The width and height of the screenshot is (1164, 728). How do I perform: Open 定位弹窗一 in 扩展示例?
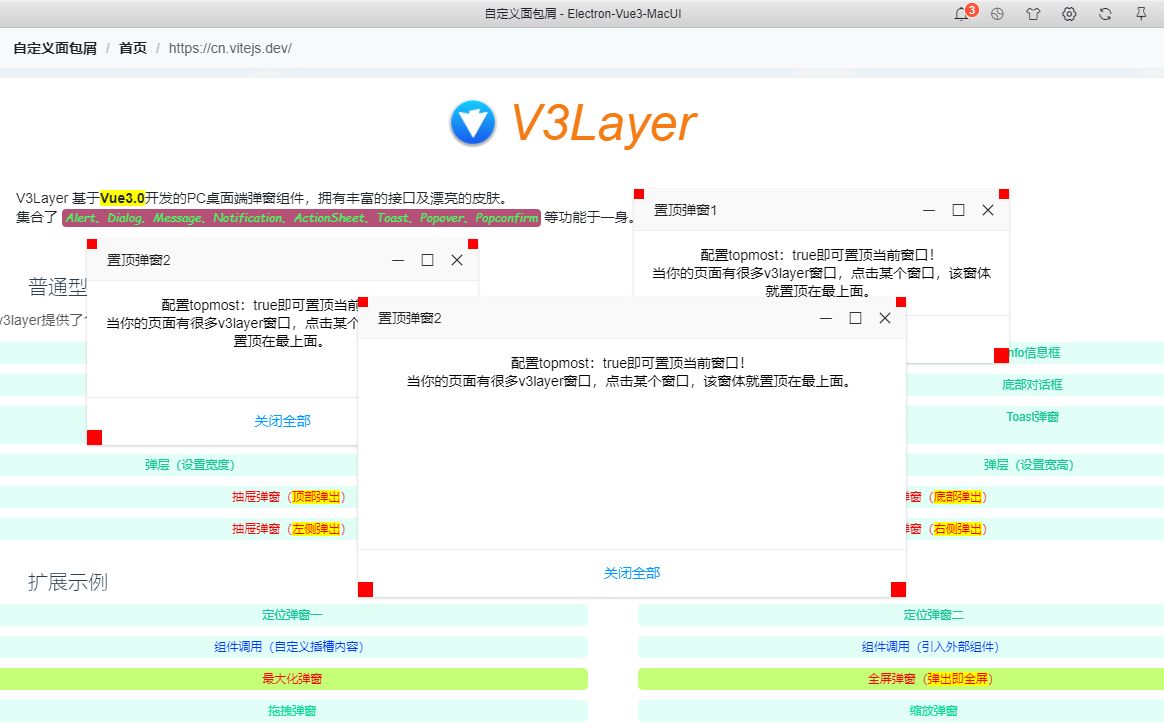[291, 614]
